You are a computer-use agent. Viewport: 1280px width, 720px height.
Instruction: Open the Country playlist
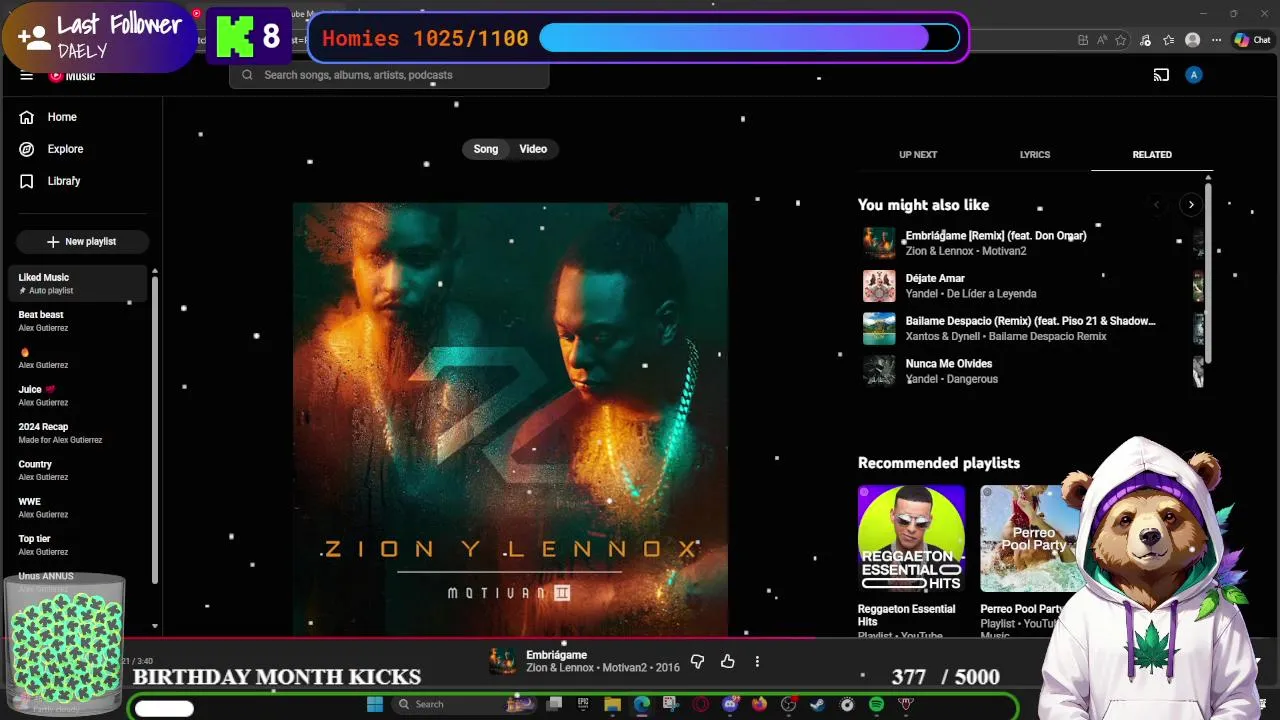(x=80, y=470)
